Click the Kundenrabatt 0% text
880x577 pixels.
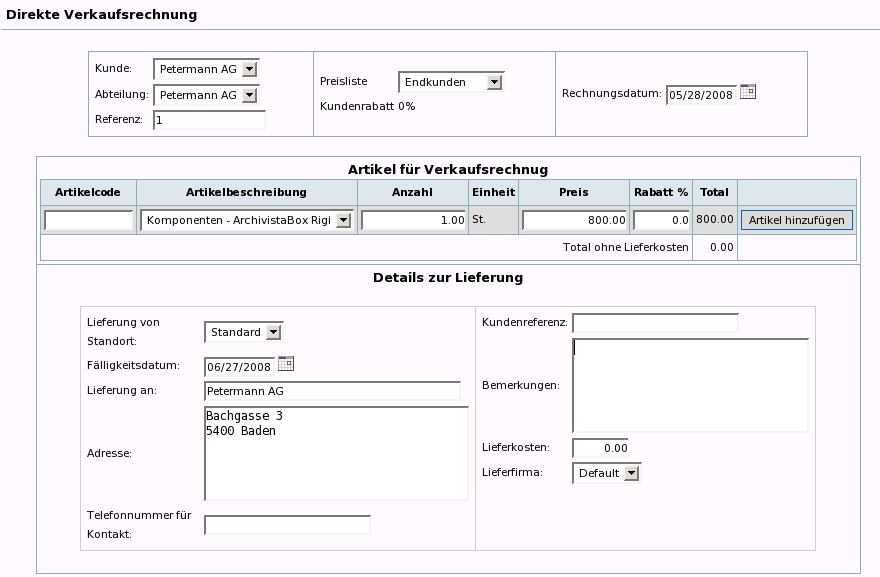point(368,106)
